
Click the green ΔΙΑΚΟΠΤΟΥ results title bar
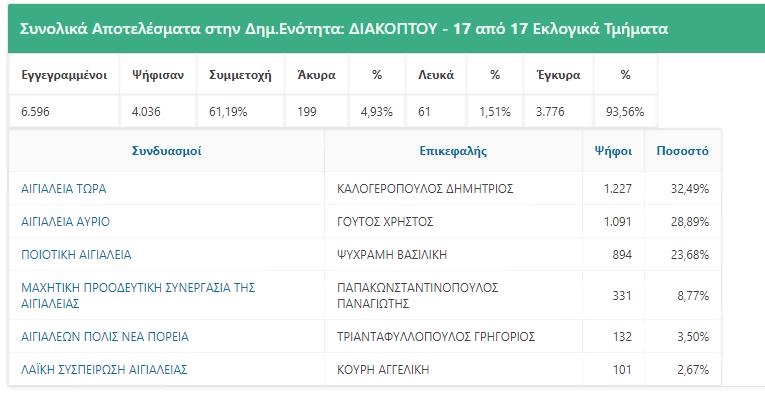[x=386, y=29]
